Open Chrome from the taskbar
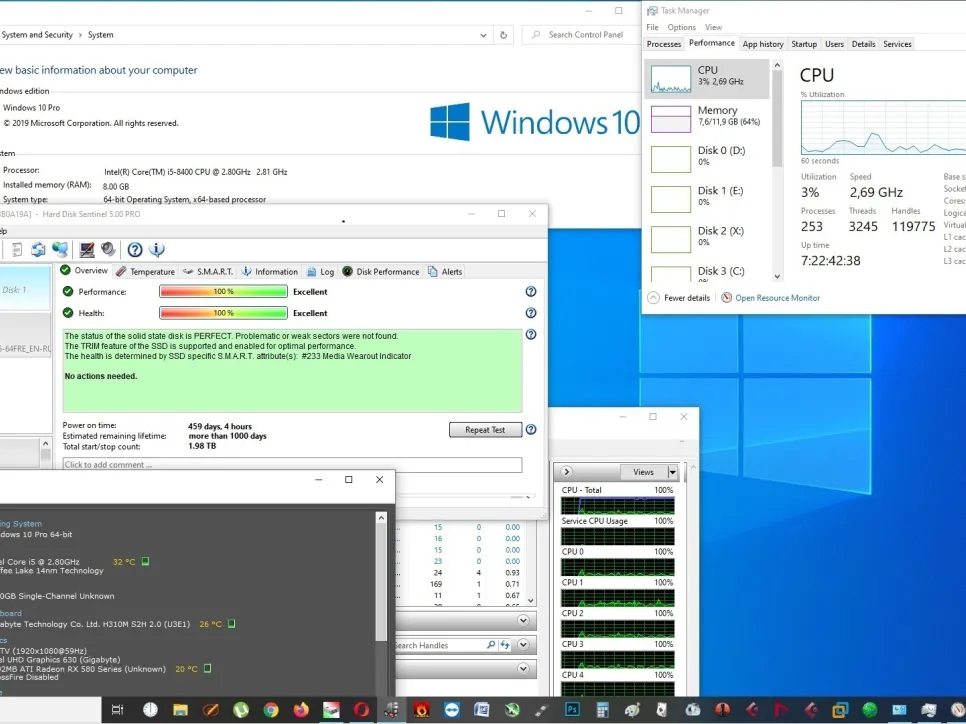966x724 pixels. pos(271,710)
